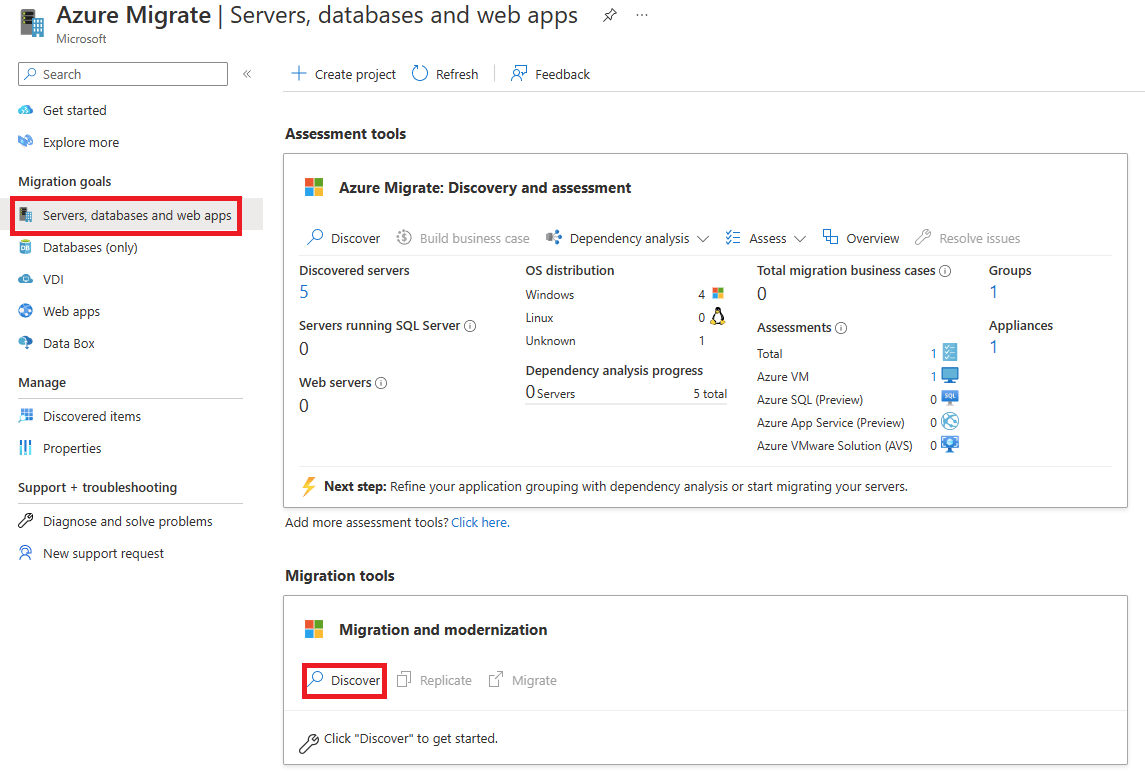Viewport: 1145px width, 771px height.
Task: Open Overview in assessment toolbar
Action: tap(860, 238)
